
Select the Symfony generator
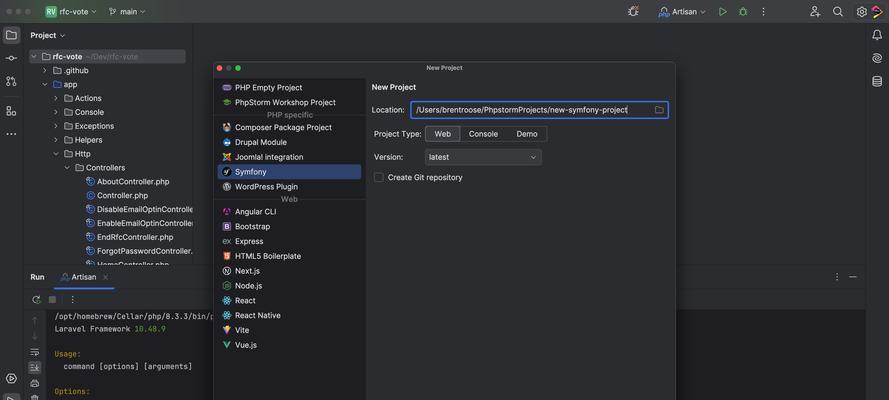[x=289, y=172]
